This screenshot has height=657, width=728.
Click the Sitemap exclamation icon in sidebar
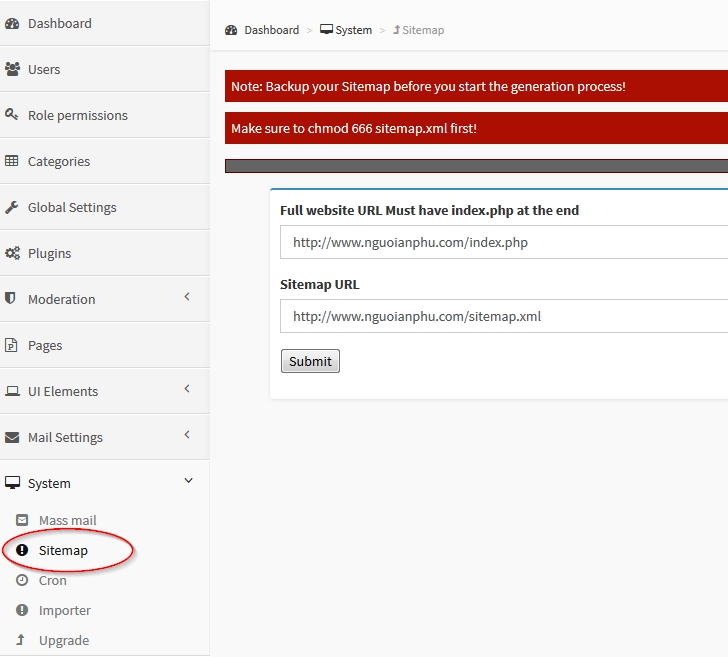(22, 550)
